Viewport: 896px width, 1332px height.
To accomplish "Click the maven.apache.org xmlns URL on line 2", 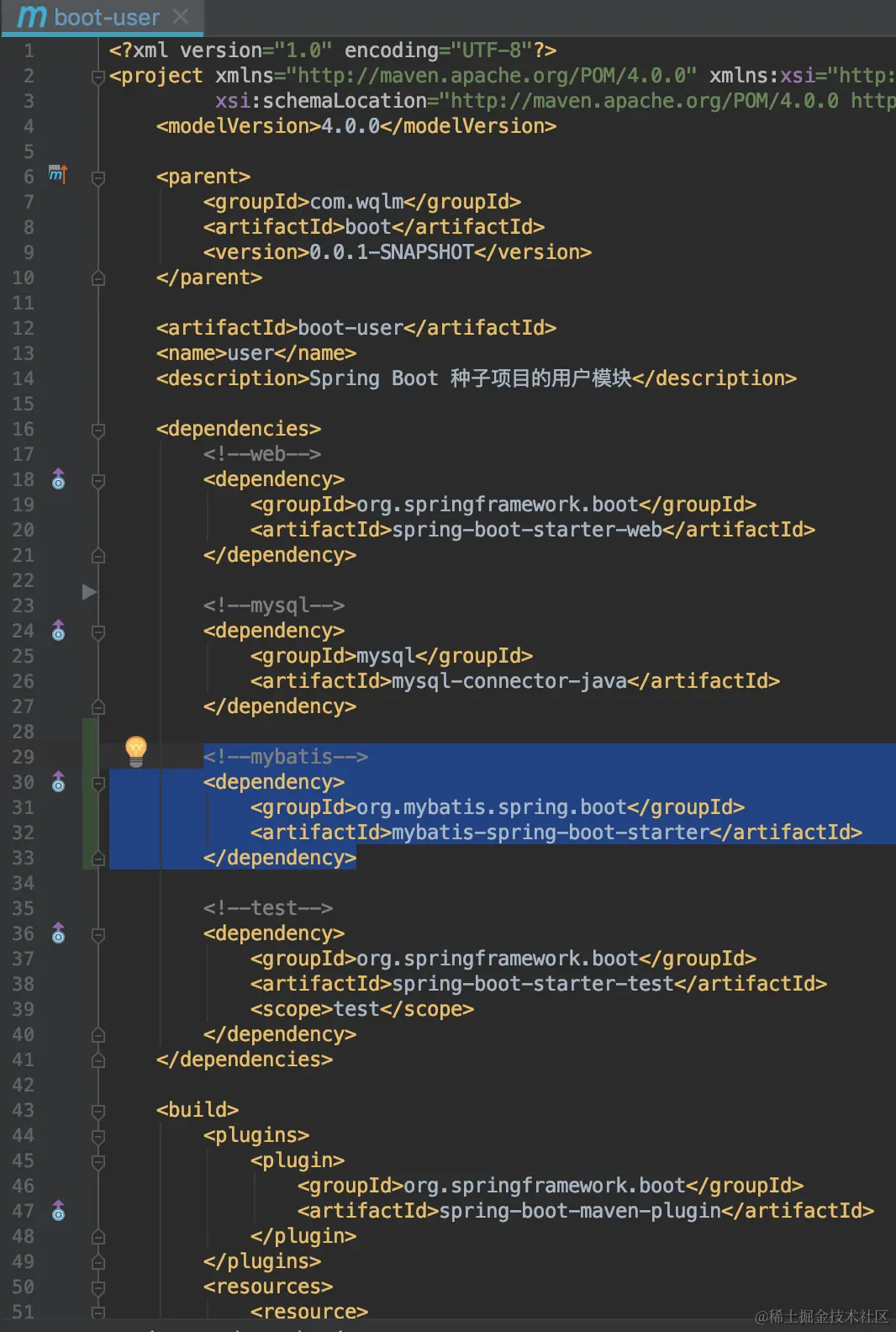I will tap(491, 76).
